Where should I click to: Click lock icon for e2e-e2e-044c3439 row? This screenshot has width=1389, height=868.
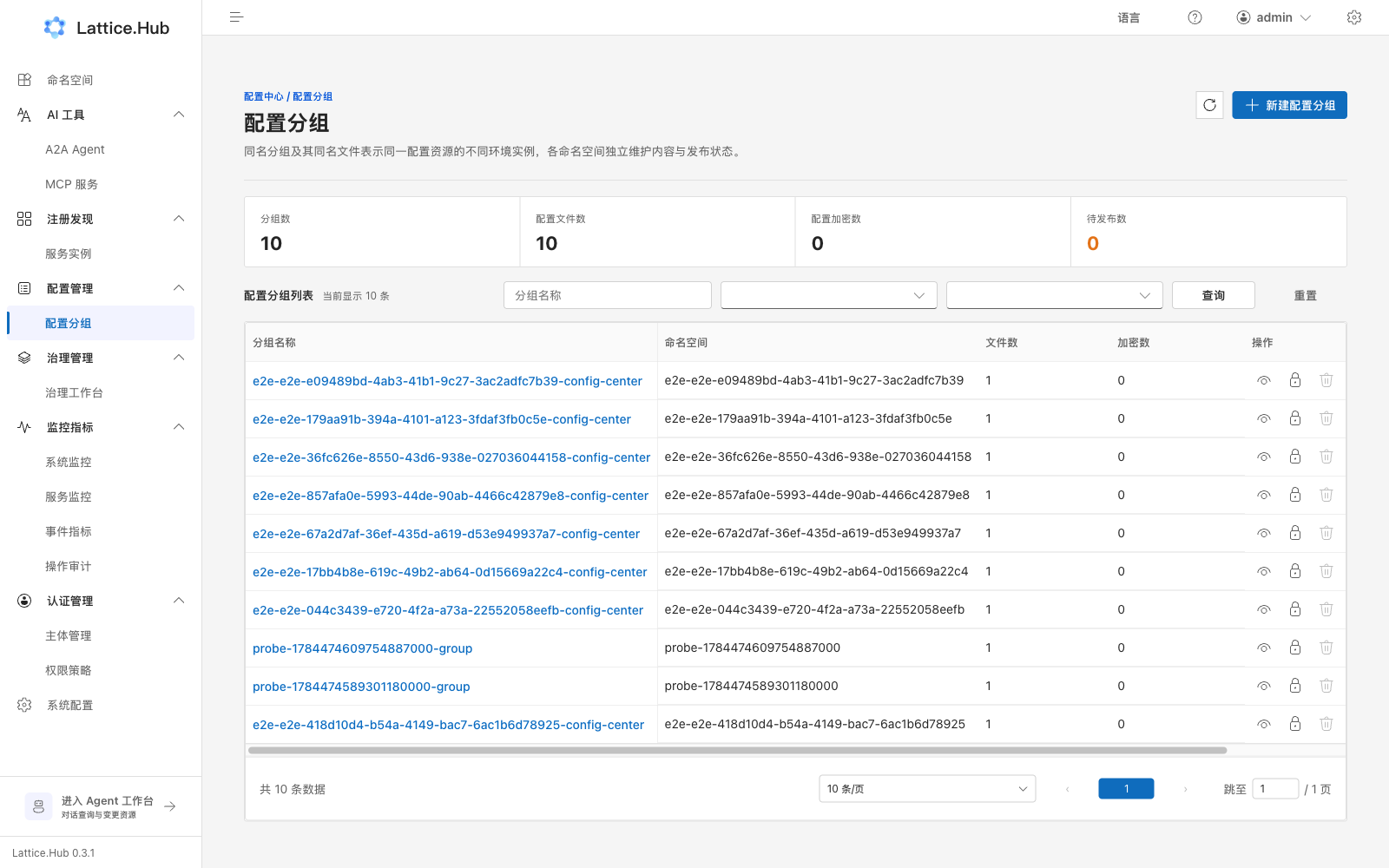click(x=1295, y=609)
